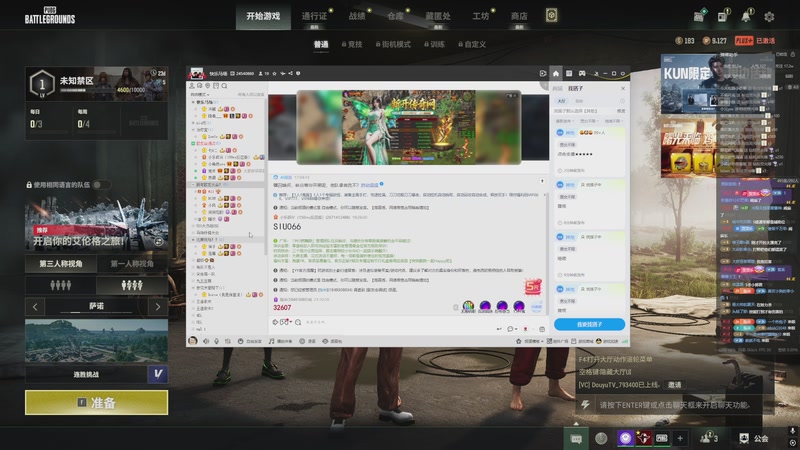The image size is (800, 450).
Task: Click the YY chat message input field
Action: [x=398, y=322]
